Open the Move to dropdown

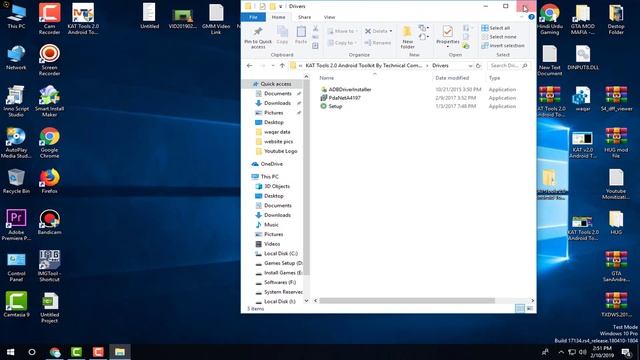pyautogui.click(x=342, y=31)
